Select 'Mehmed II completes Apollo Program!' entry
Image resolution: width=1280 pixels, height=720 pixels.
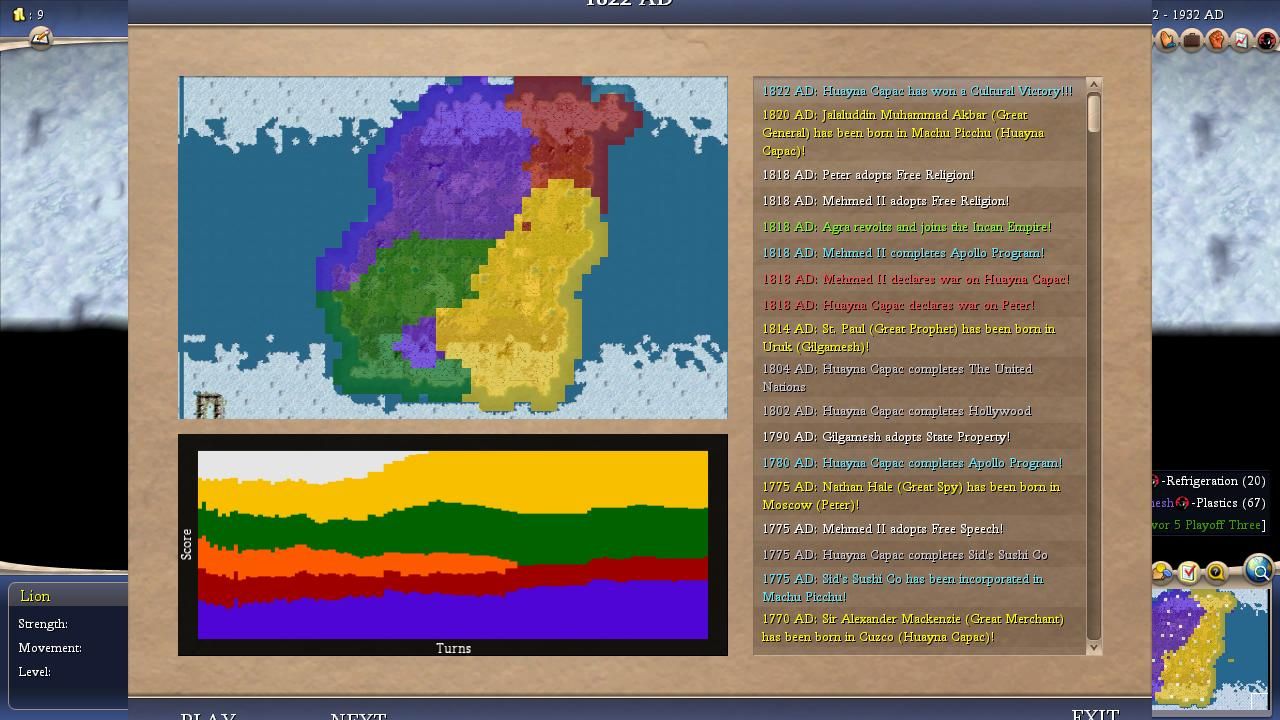[x=918, y=253]
